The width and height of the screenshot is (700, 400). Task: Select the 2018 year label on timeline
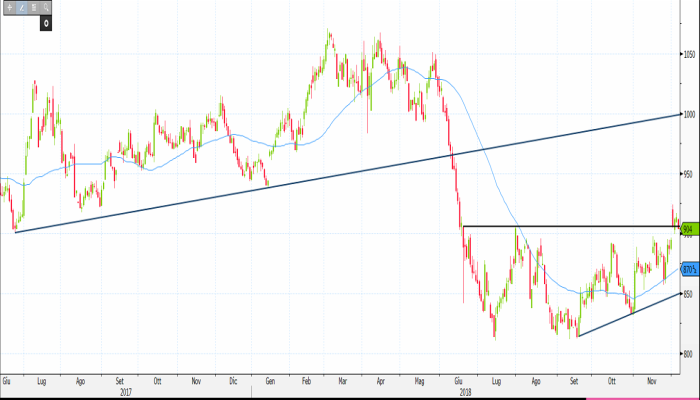click(466, 393)
